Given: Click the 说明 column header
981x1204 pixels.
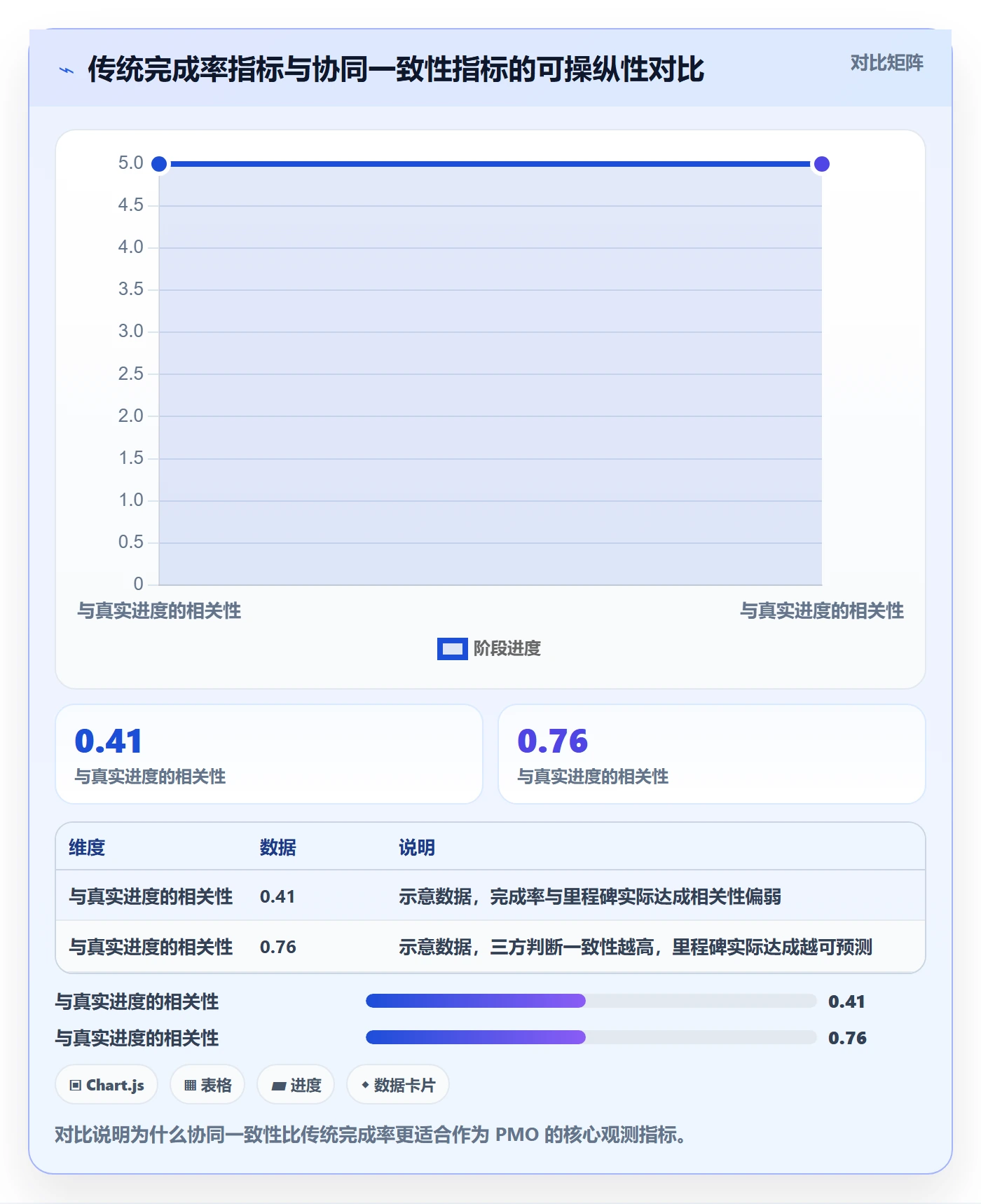Looking at the screenshot, I should point(417,847).
